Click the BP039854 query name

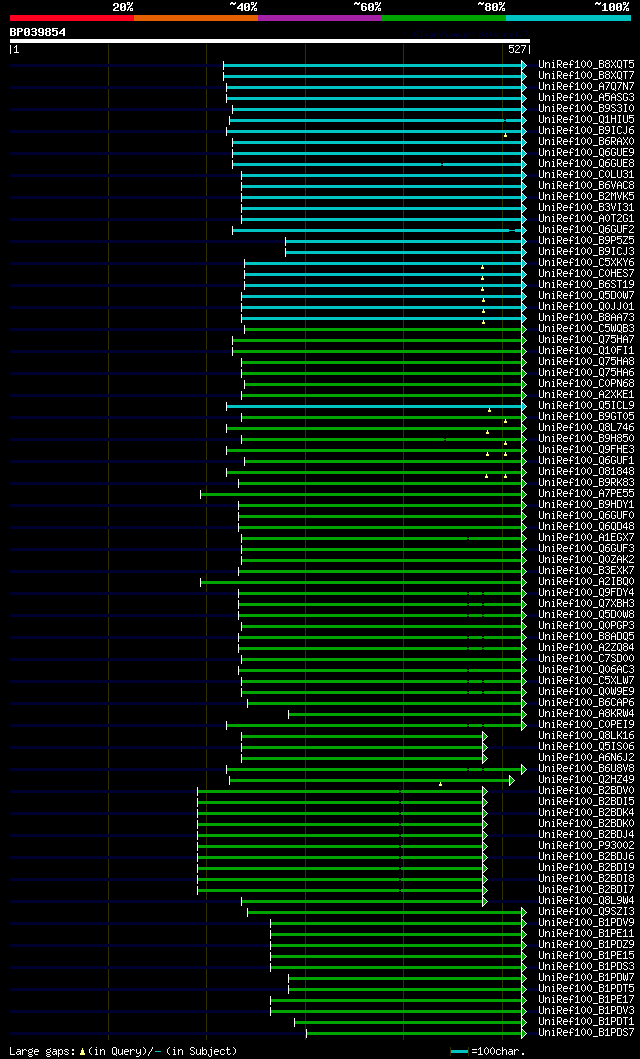[38, 32]
